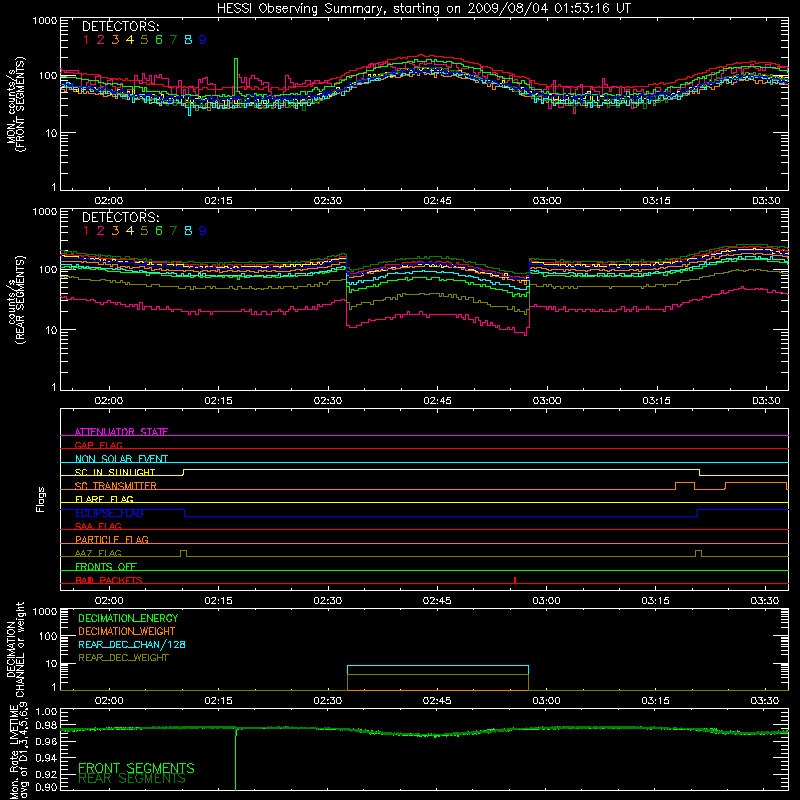Click the DECIMATION_ENERGY legend entry
The width and height of the screenshot is (800, 800).
pos(128,618)
